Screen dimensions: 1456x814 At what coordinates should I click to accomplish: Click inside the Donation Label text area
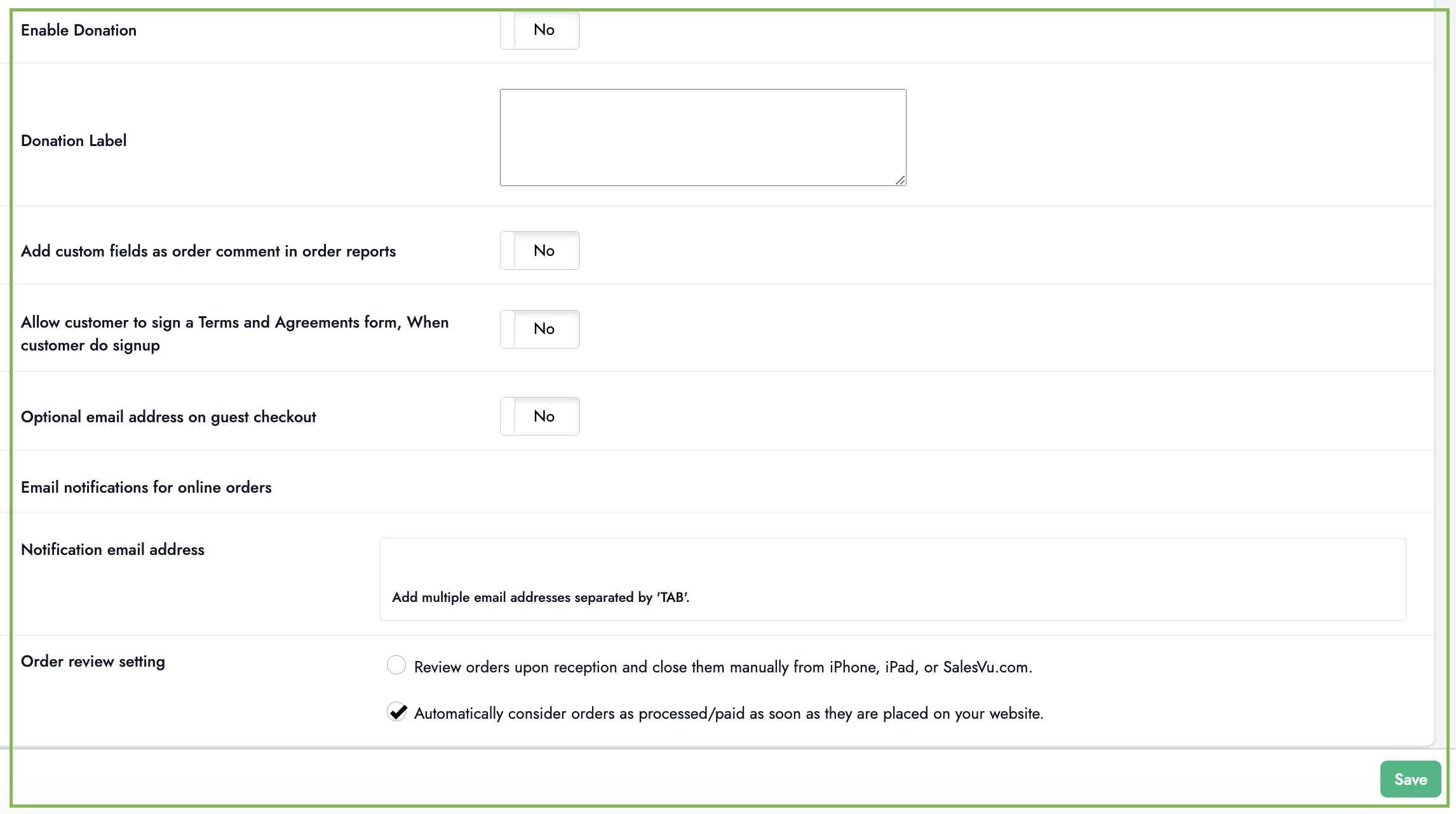click(703, 137)
